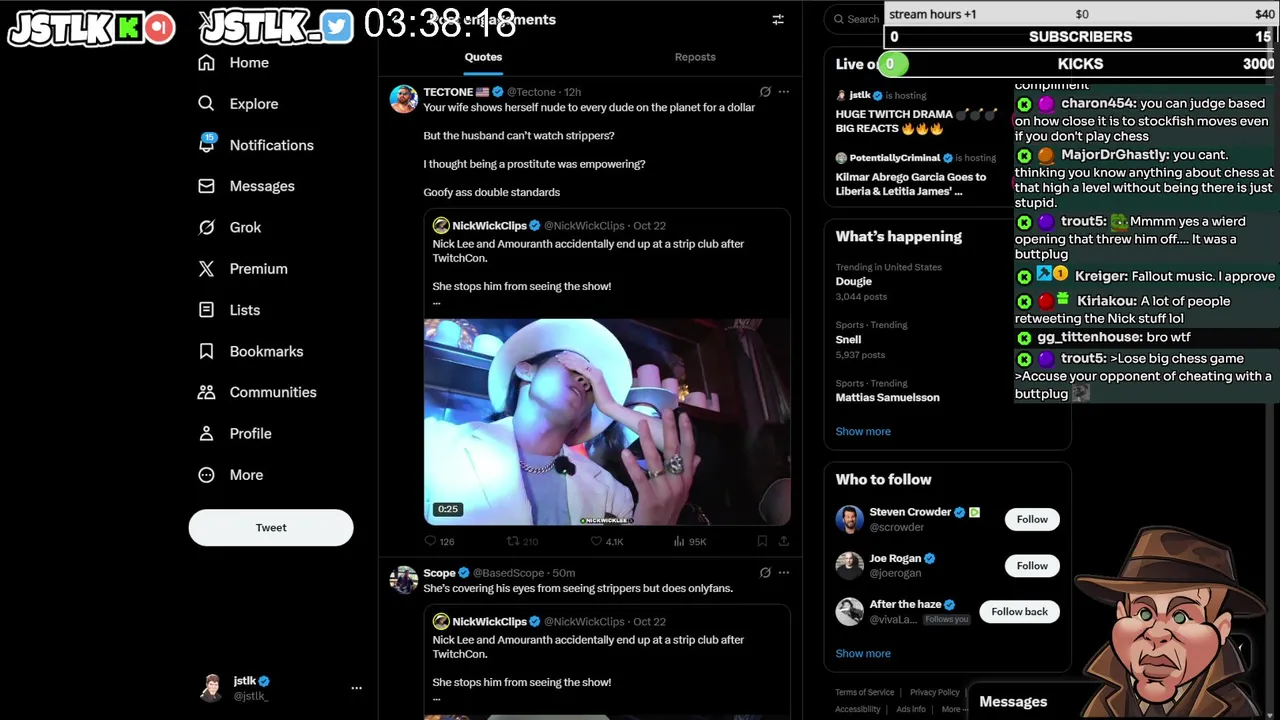Open Ads info footer link
1280x720 pixels.
pyautogui.click(x=911, y=709)
